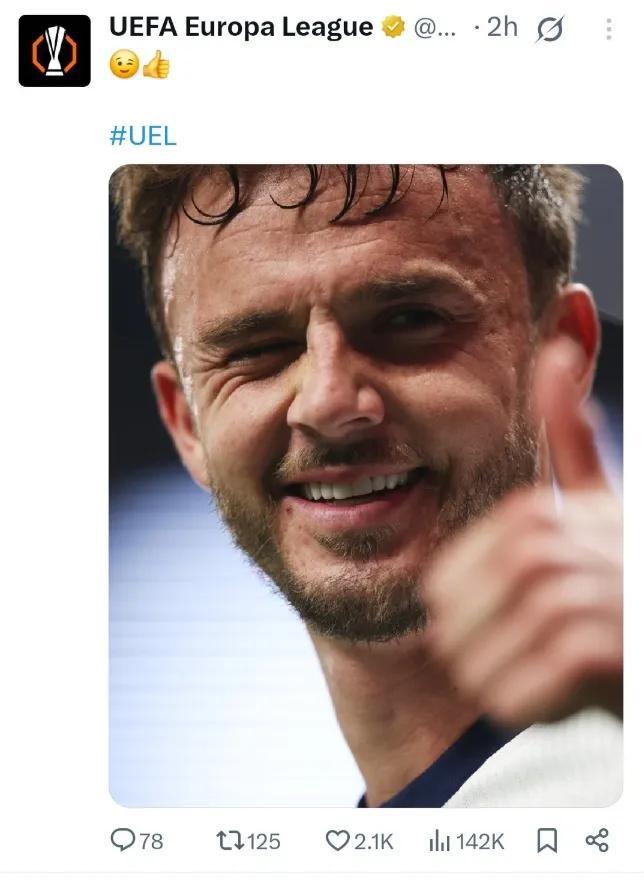Viewport: 644px width, 890px height.
Task: Tap the repost arrows icon
Action: point(229,840)
